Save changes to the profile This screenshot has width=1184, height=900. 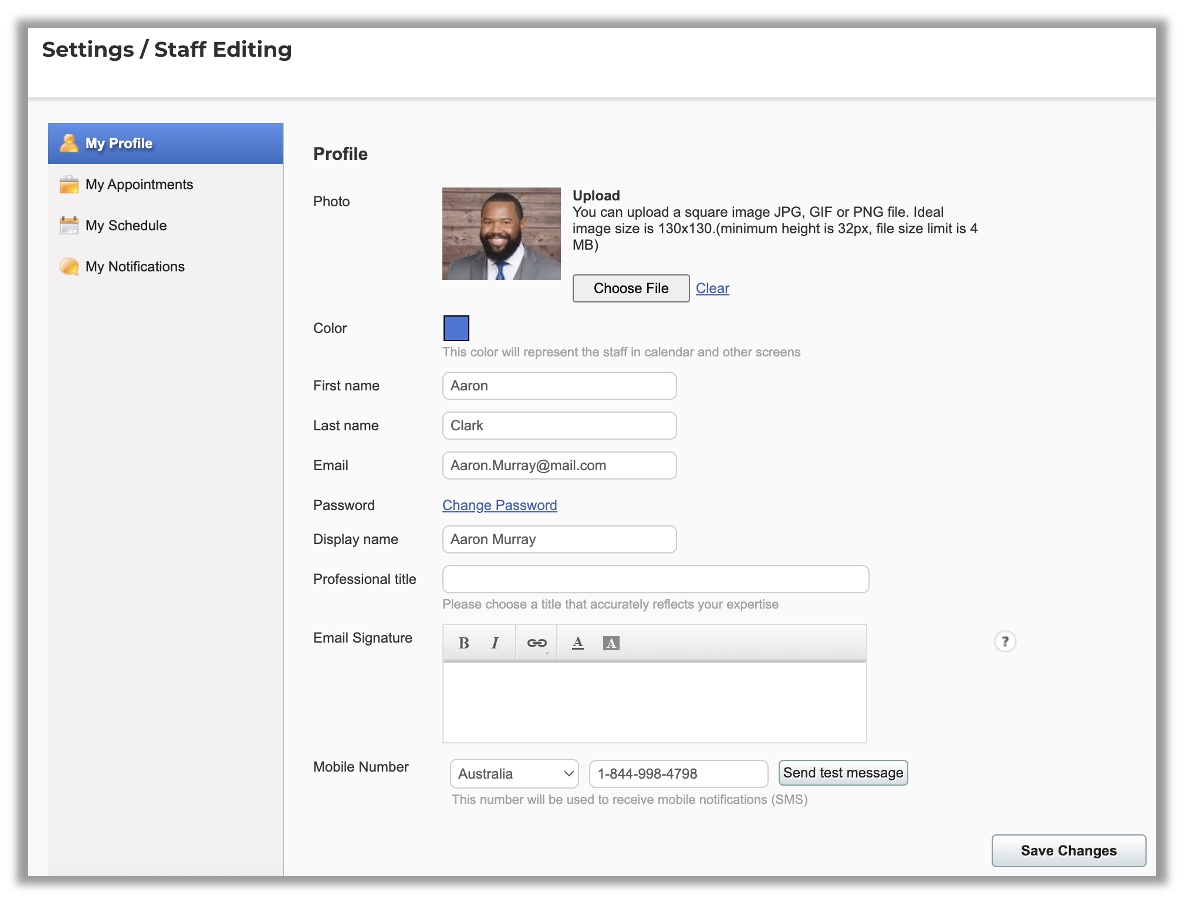coord(1068,851)
